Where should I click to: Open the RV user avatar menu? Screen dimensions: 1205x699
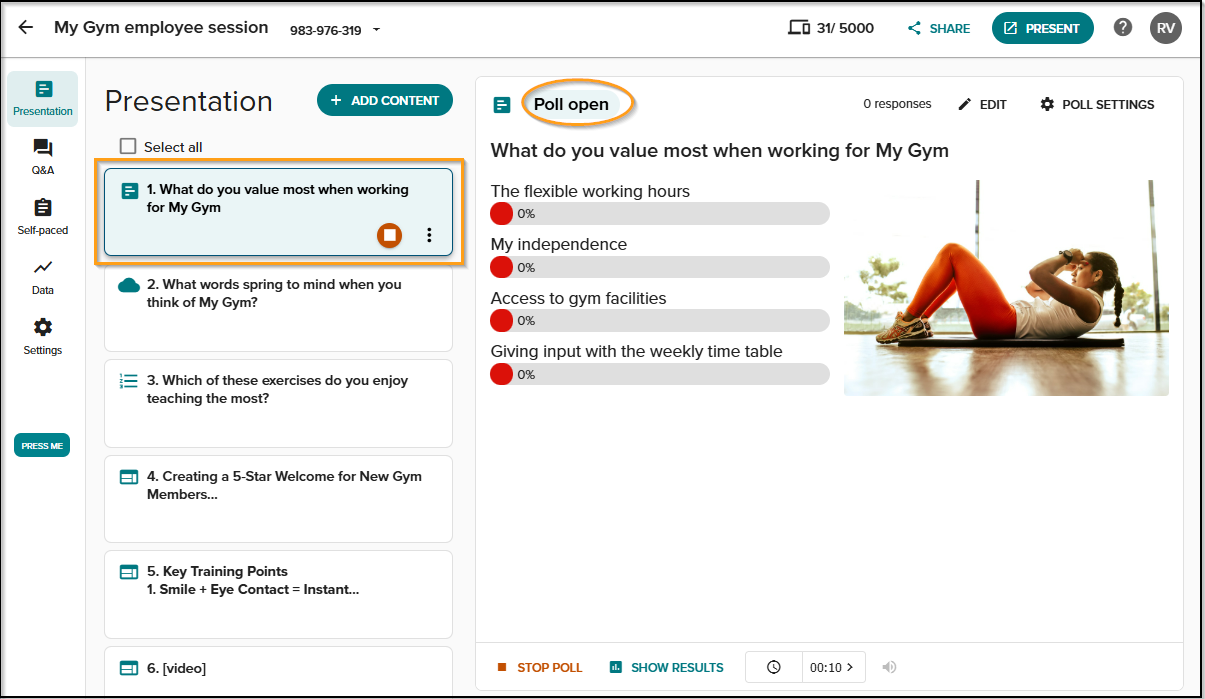[x=1166, y=28]
